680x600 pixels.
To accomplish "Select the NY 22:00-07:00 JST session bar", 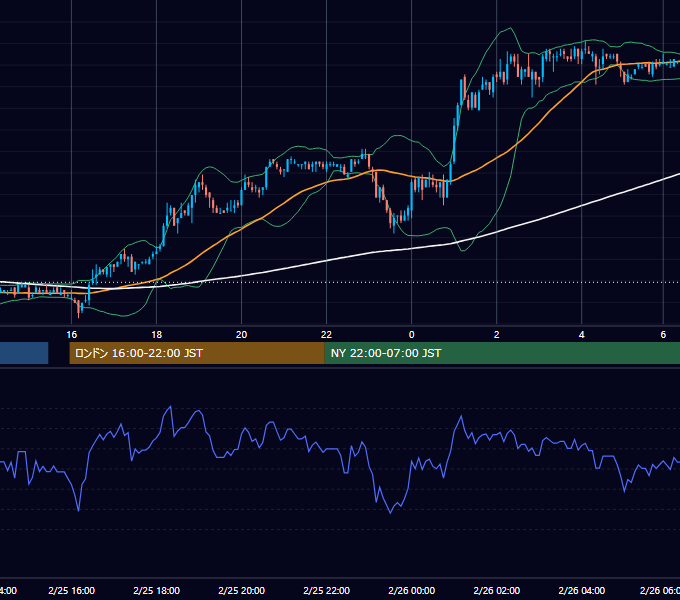I will coord(502,353).
